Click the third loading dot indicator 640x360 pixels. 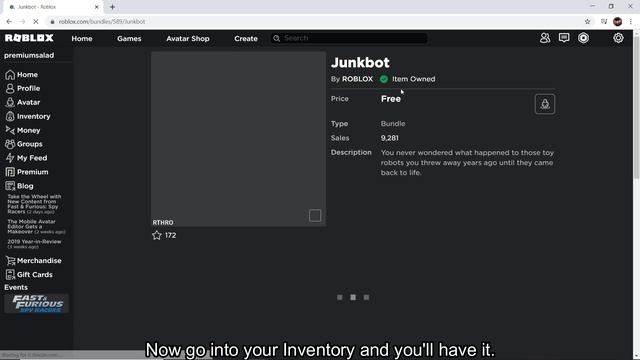coord(367,298)
